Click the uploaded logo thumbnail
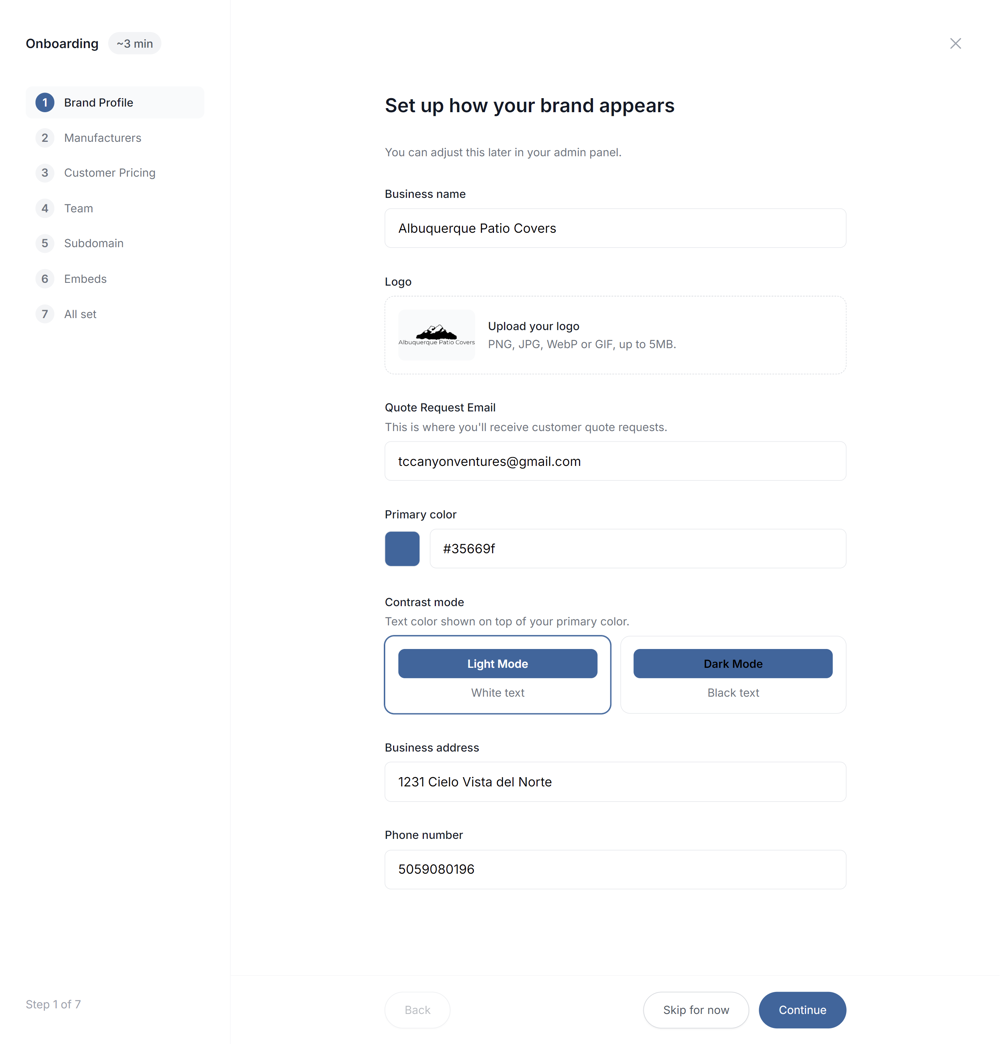Viewport: 1000px width, 1044px height. tap(437, 335)
